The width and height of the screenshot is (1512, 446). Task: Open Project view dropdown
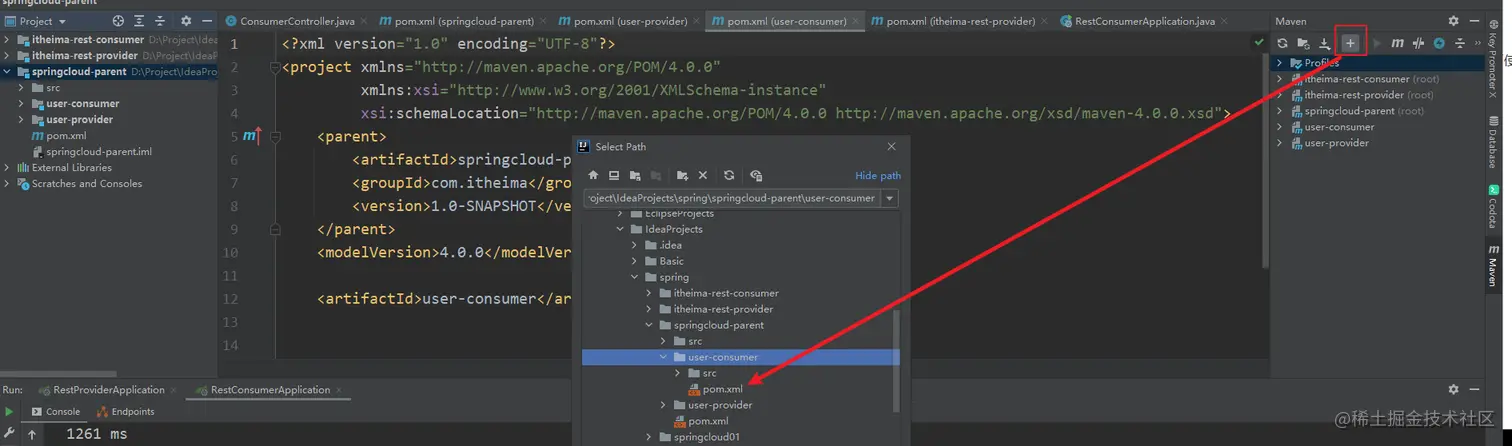click(41, 21)
